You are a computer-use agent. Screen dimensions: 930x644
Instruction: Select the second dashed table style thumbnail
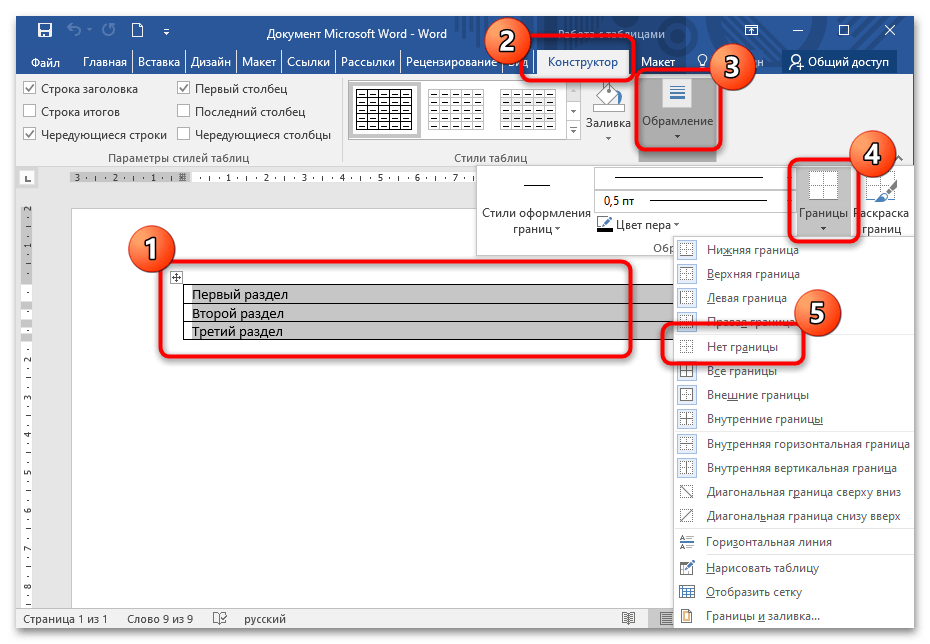(x=456, y=110)
